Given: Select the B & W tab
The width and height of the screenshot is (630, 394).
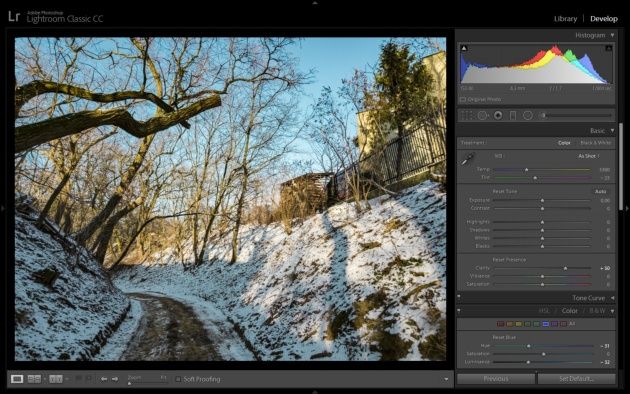Looking at the screenshot, I should tap(597, 311).
